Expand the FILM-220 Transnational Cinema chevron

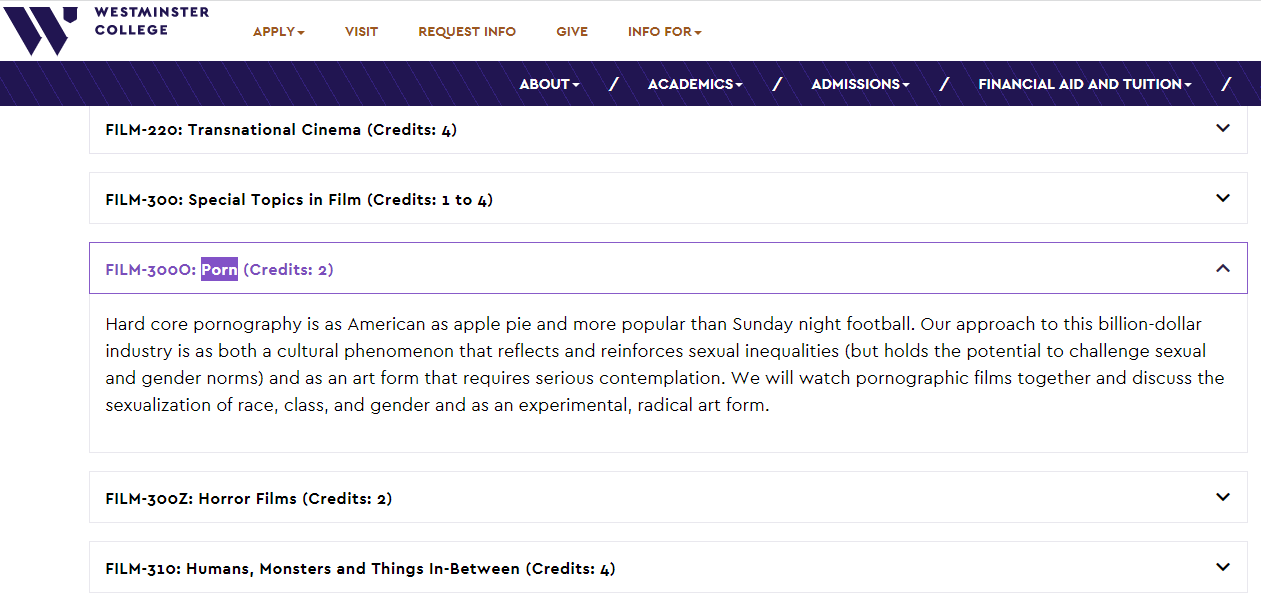[1222, 128]
